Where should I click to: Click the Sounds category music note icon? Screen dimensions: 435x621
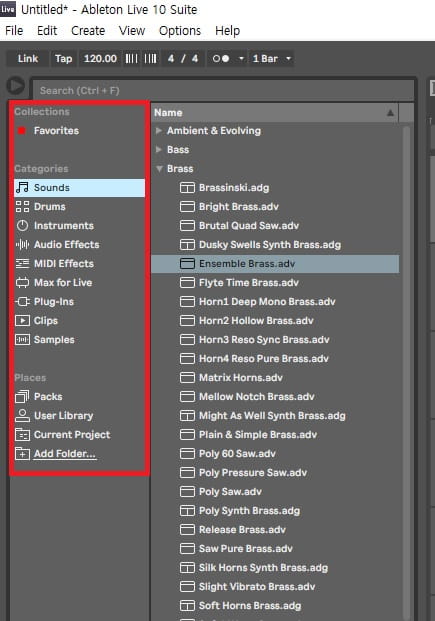(x=22, y=188)
